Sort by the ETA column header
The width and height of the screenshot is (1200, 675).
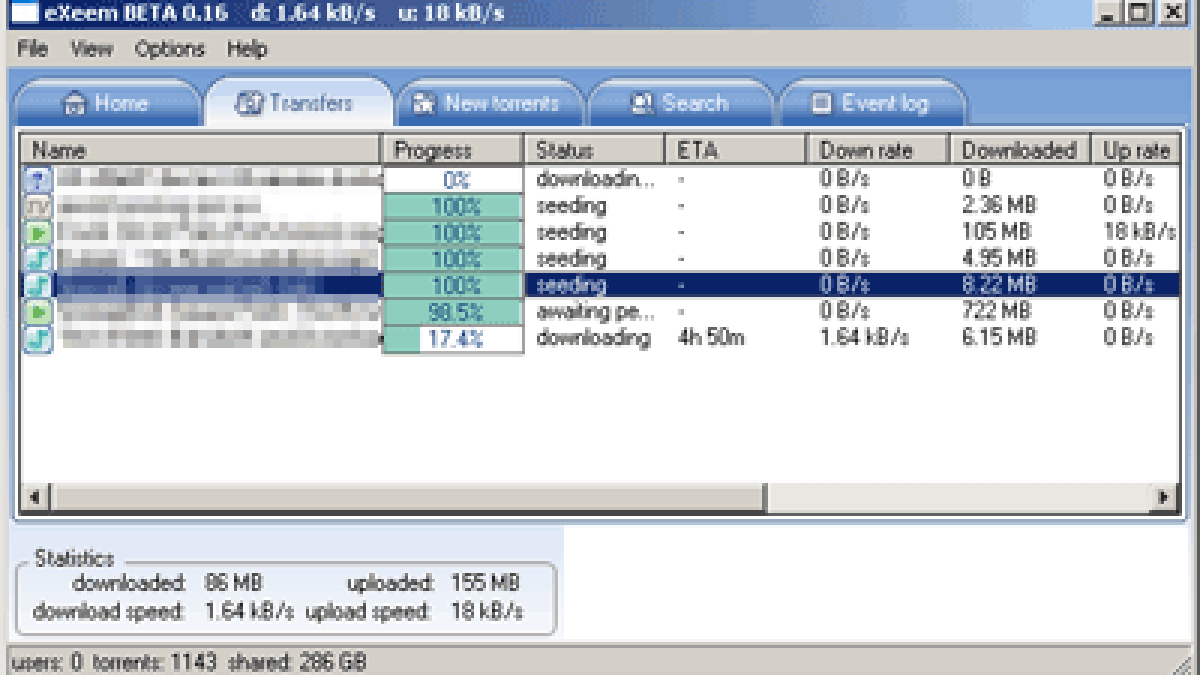click(x=736, y=150)
